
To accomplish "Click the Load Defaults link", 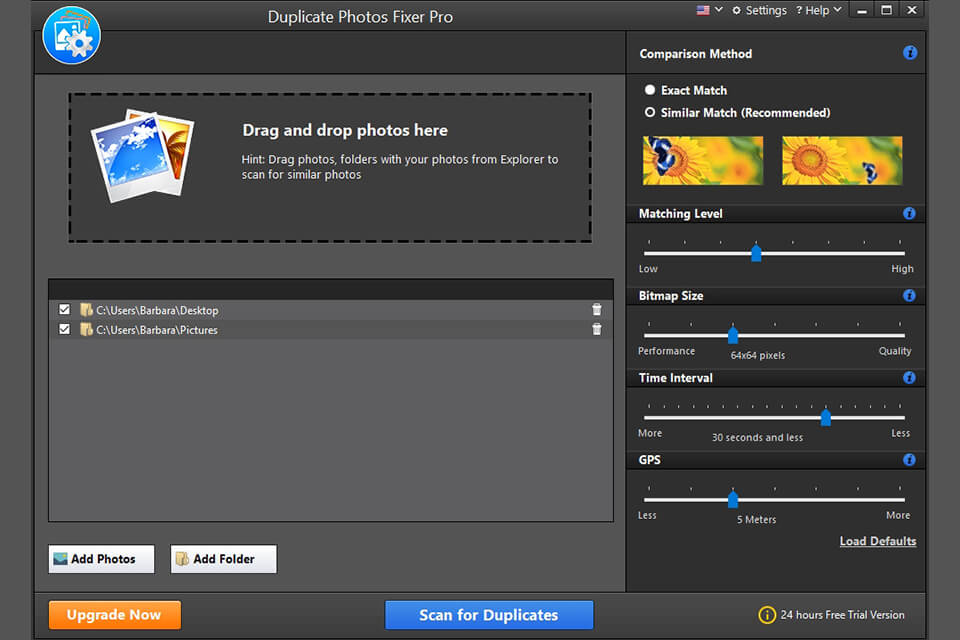I will pos(877,541).
